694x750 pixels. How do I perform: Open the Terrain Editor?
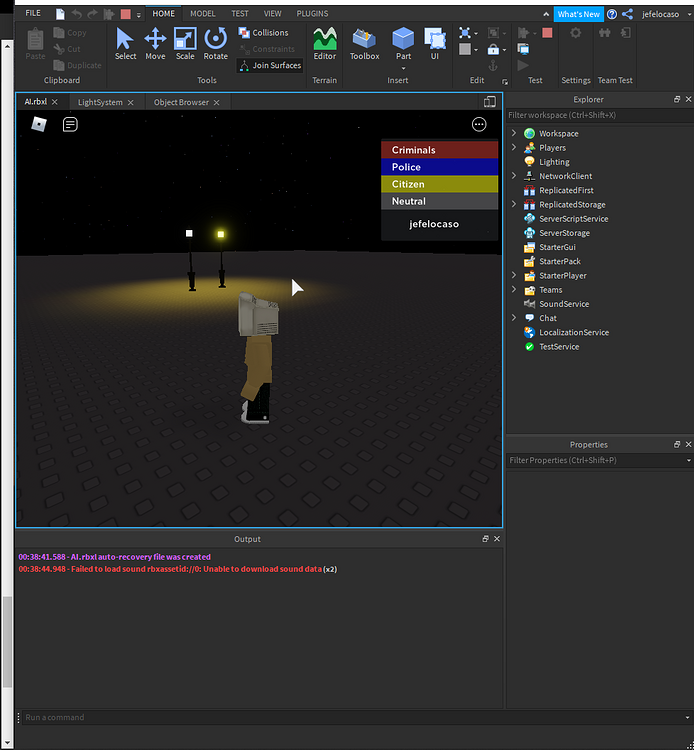coord(325,44)
